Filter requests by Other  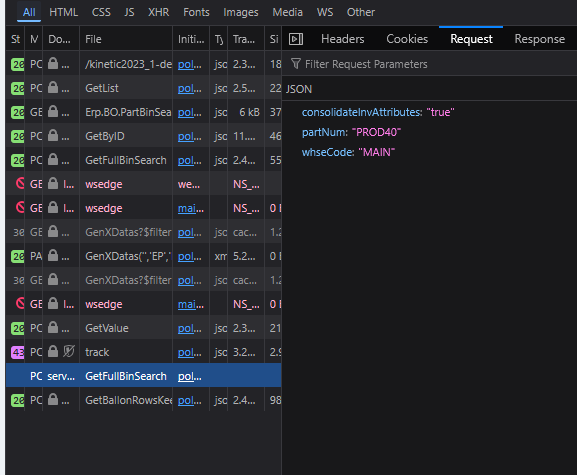click(361, 12)
